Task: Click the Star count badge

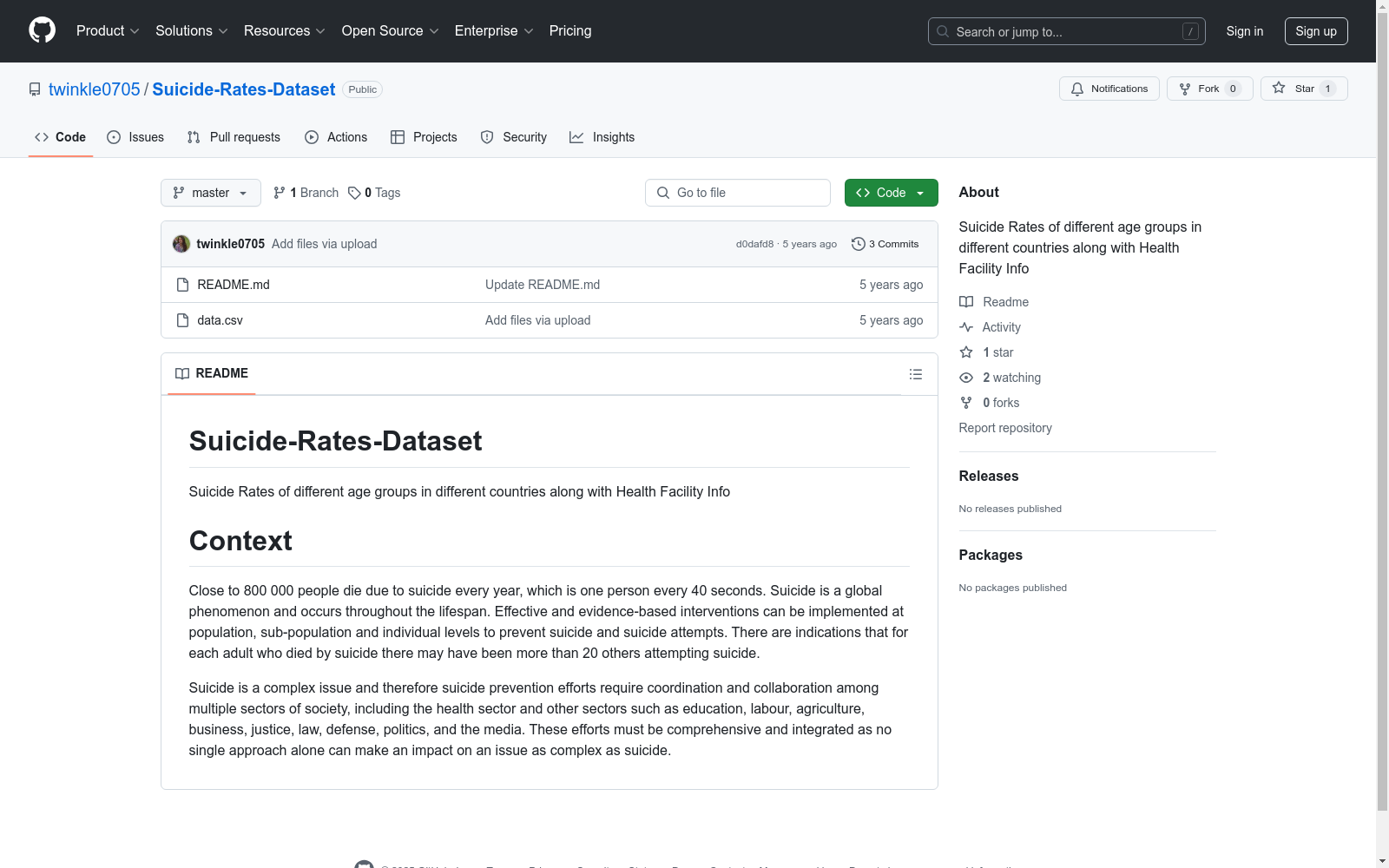Action: [x=1327, y=89]
